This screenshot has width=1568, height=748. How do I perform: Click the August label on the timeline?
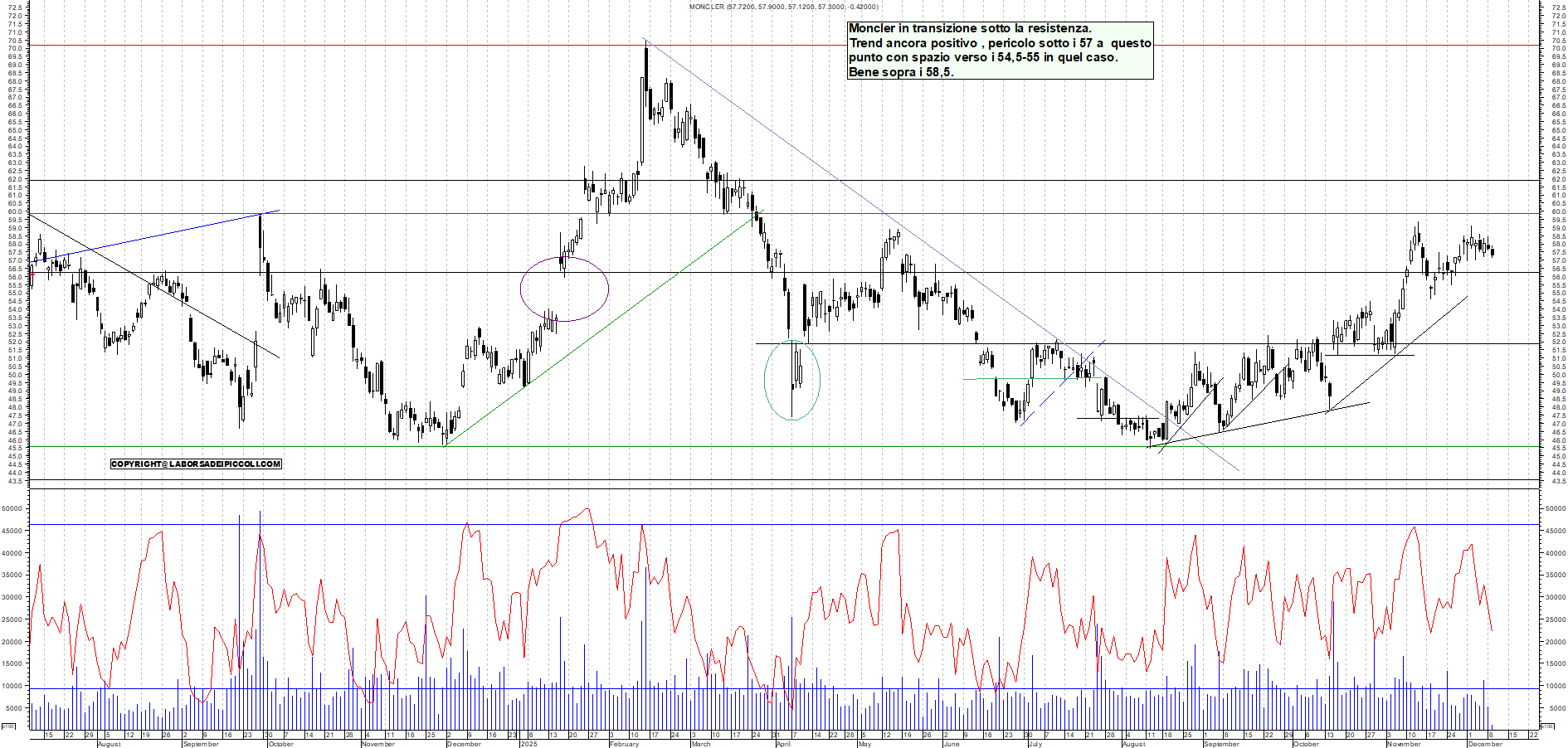click(x=108, y=744)
